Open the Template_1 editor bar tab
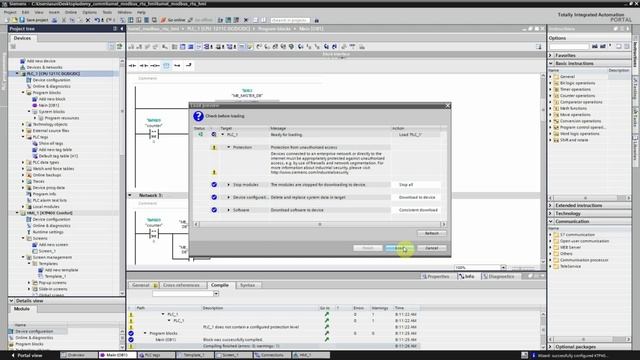Viewport: 640px width, 360px height. click(x=194, y=355)
